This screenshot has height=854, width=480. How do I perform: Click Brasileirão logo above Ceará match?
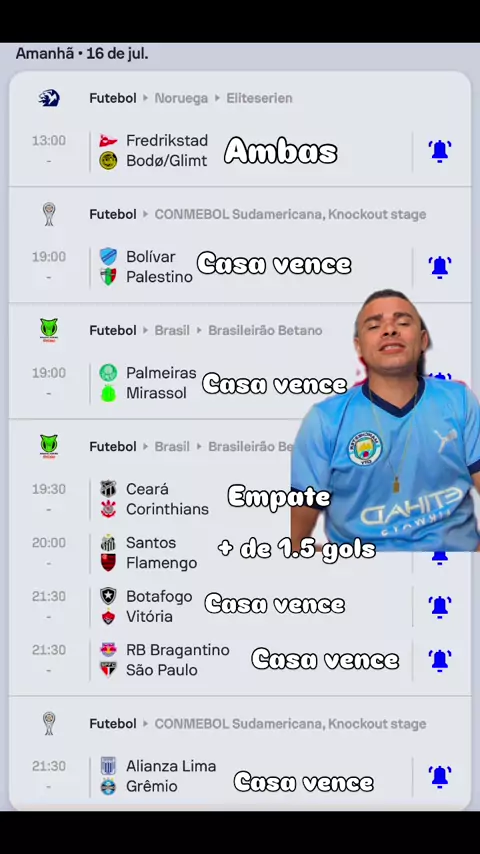point(49,446)
